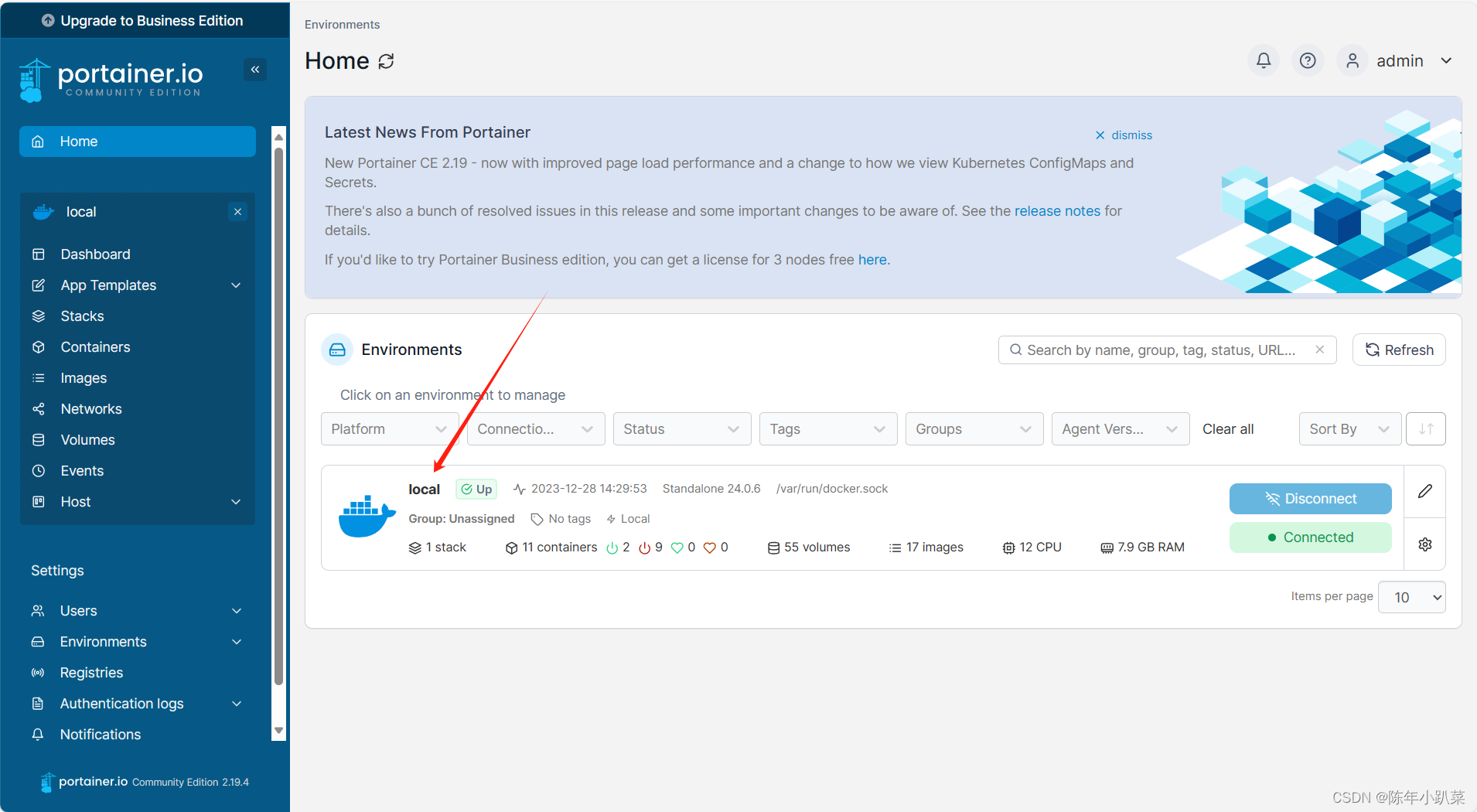
Task: Click the '17 images' text
Action: tap(935, 548)
